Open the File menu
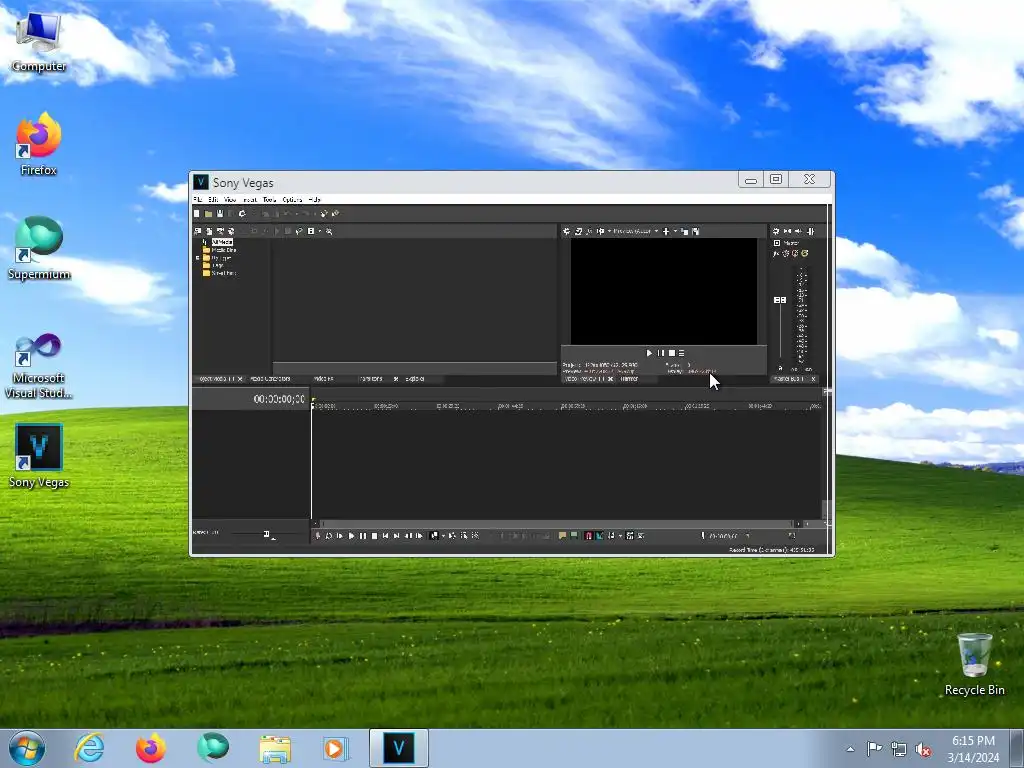 click(198, 199)
